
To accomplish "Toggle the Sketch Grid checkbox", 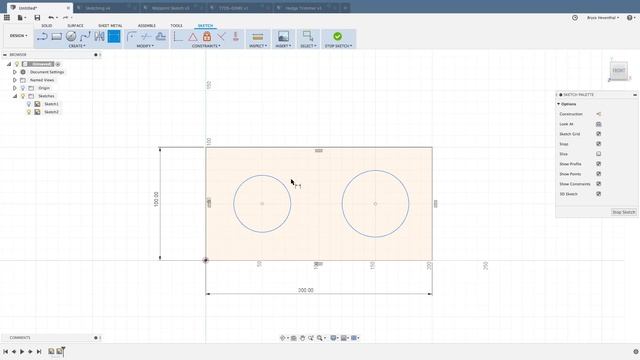I will 598,134.
